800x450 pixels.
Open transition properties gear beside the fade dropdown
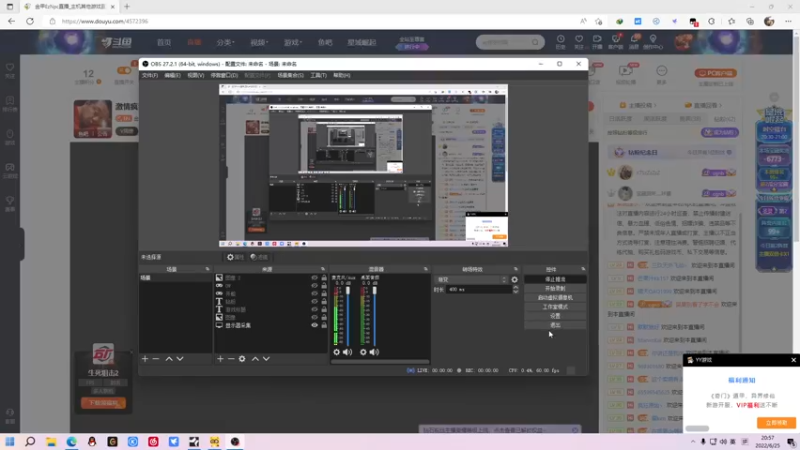[x=514, y=280]
